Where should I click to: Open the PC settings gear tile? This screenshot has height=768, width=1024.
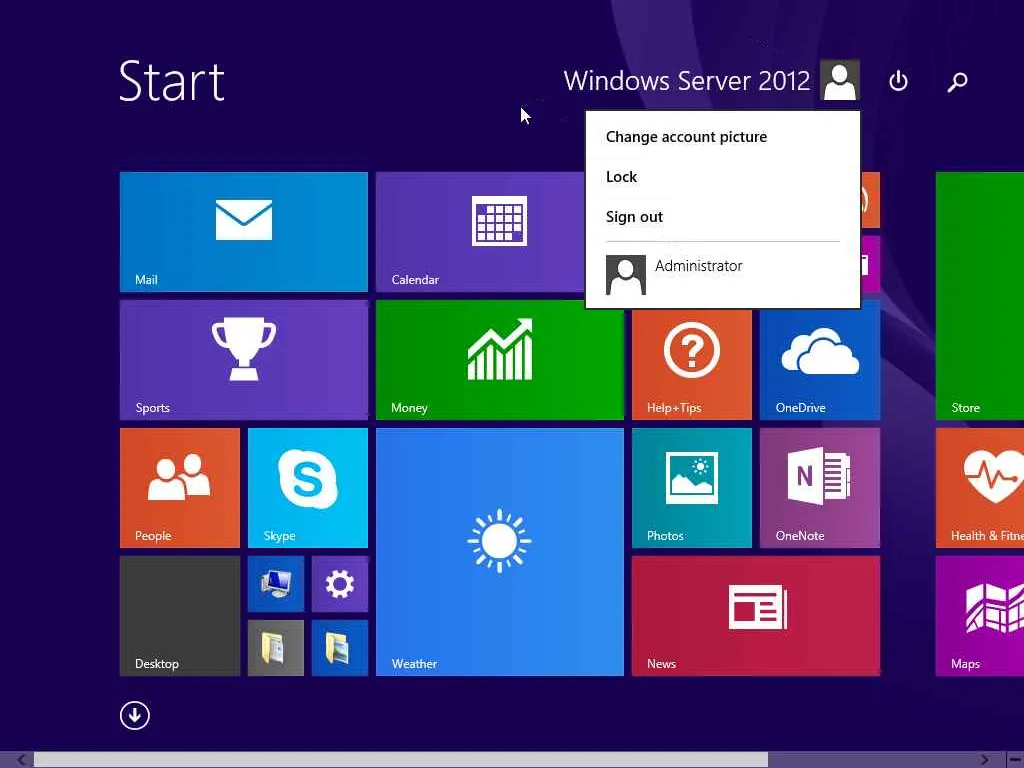(340, 584)
